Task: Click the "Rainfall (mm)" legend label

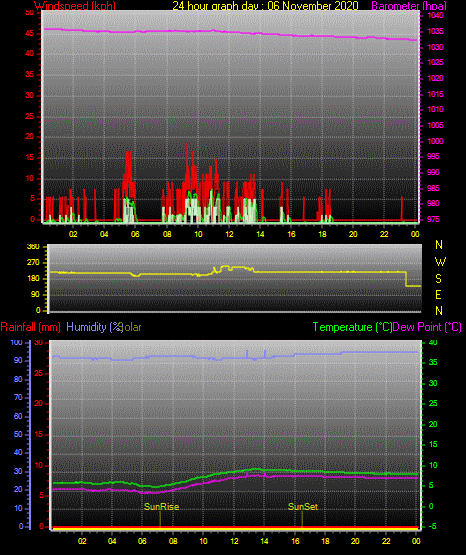Action: click(x=30, y=327)
